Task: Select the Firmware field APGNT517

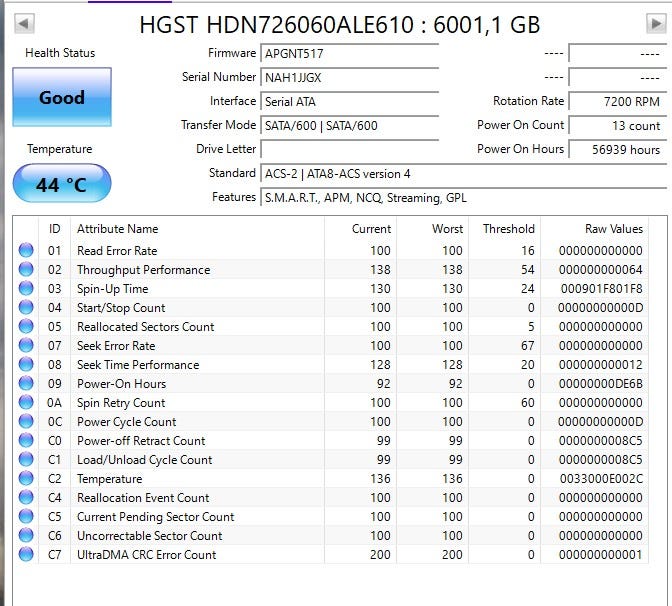Action: coord(349,54)
